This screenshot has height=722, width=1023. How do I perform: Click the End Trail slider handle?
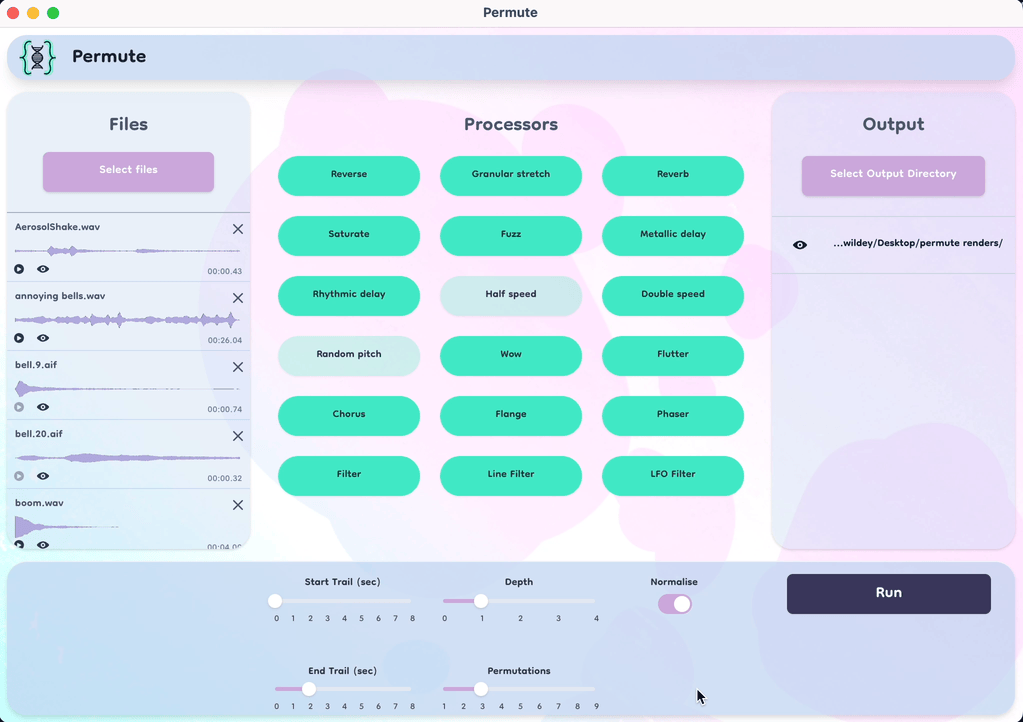[x=309, y=689]
